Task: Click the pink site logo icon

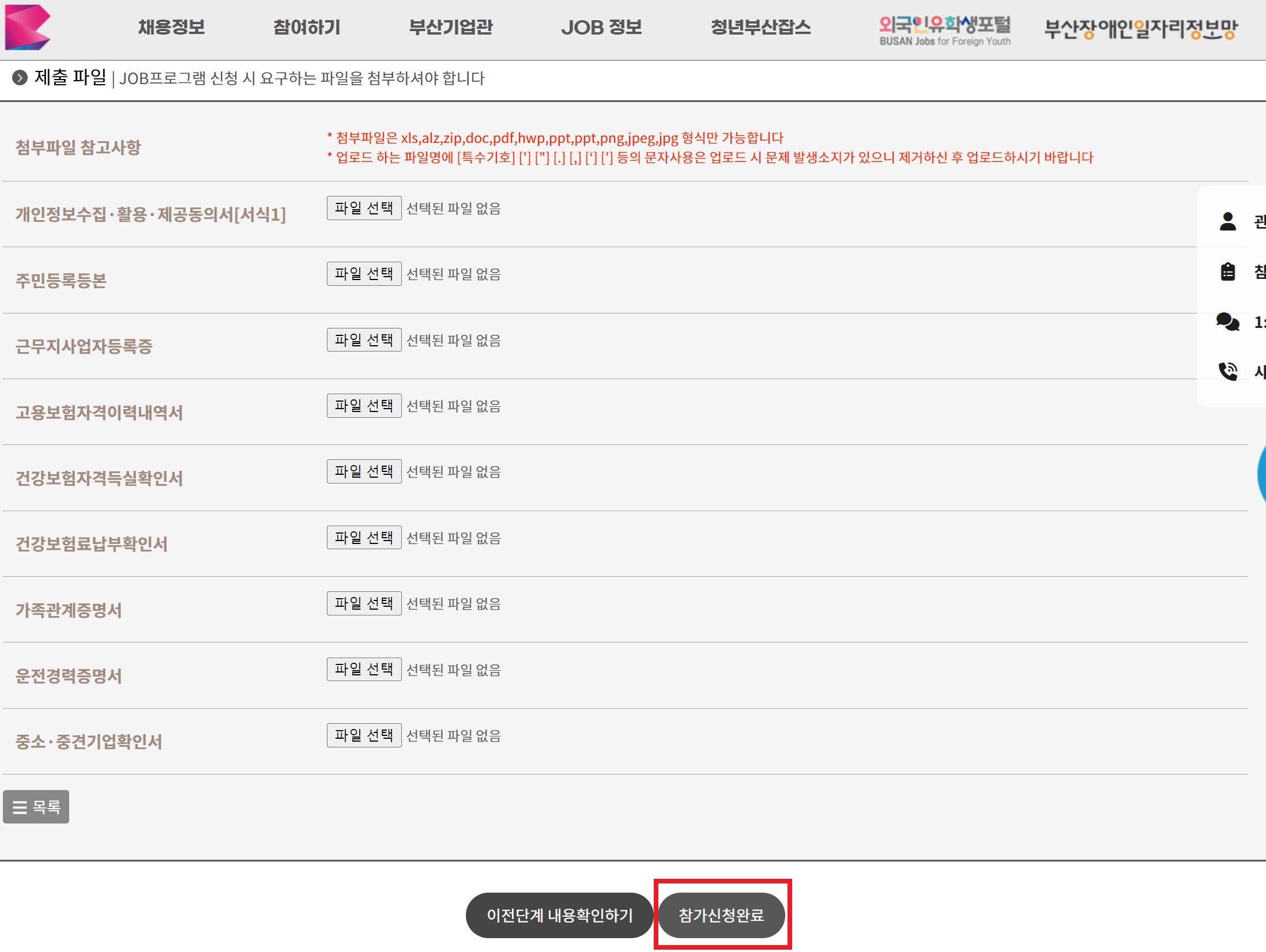Action: click(27, 27)
